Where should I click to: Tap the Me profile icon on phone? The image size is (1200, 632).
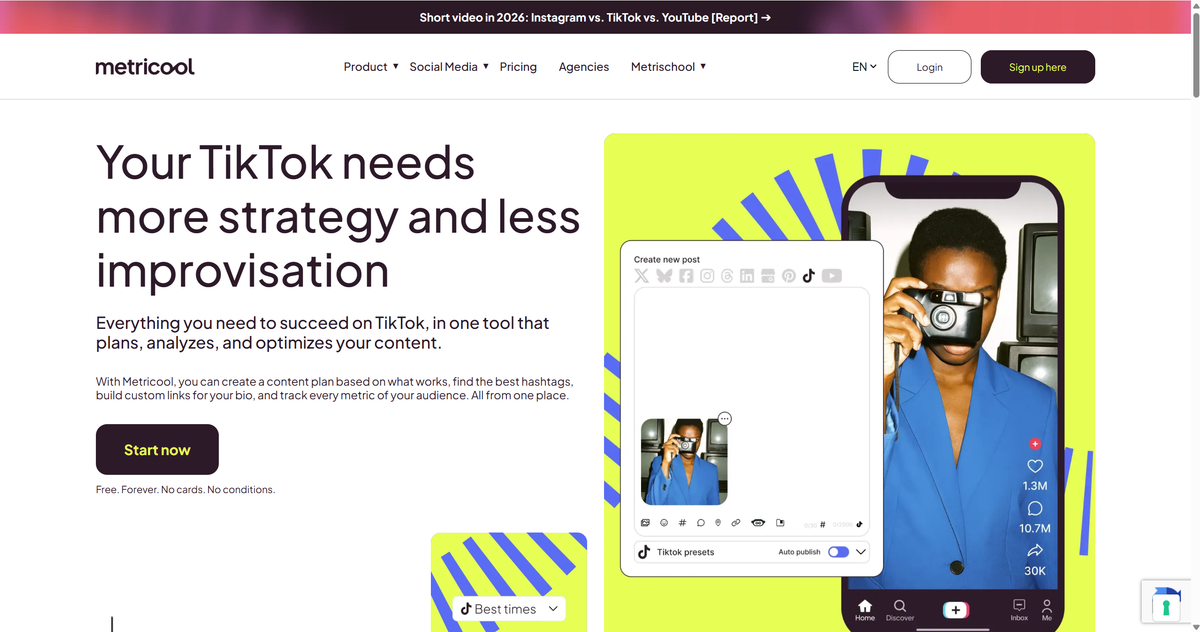[1047, 606]
